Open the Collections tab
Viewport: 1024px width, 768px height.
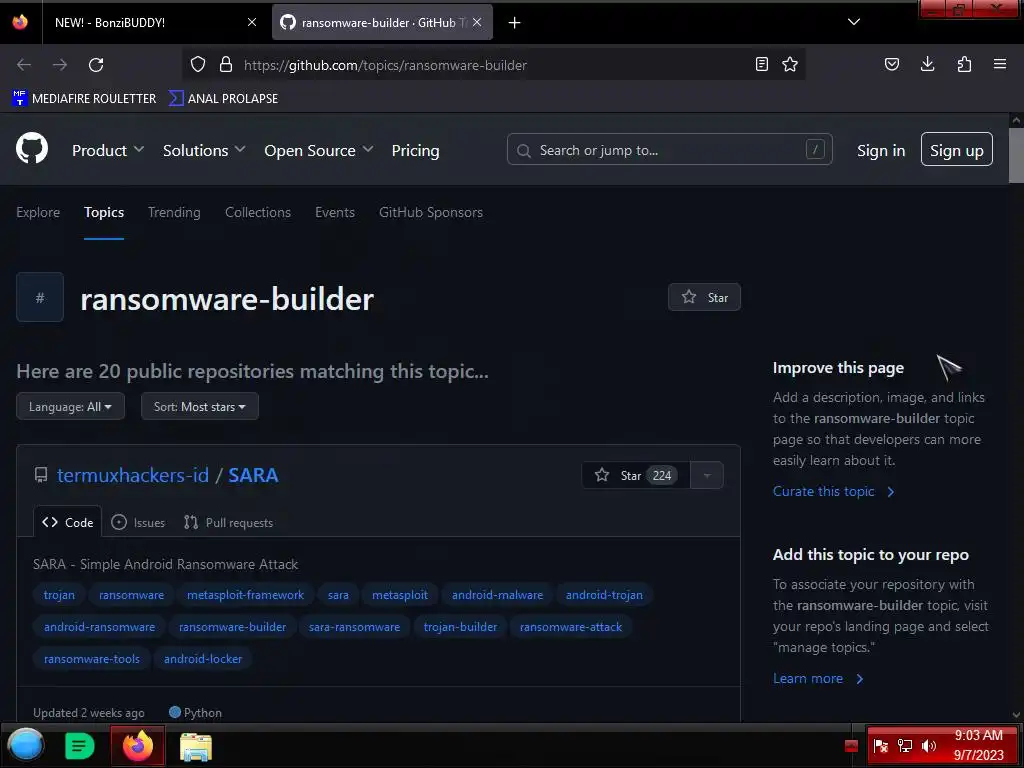coord(258,212)
